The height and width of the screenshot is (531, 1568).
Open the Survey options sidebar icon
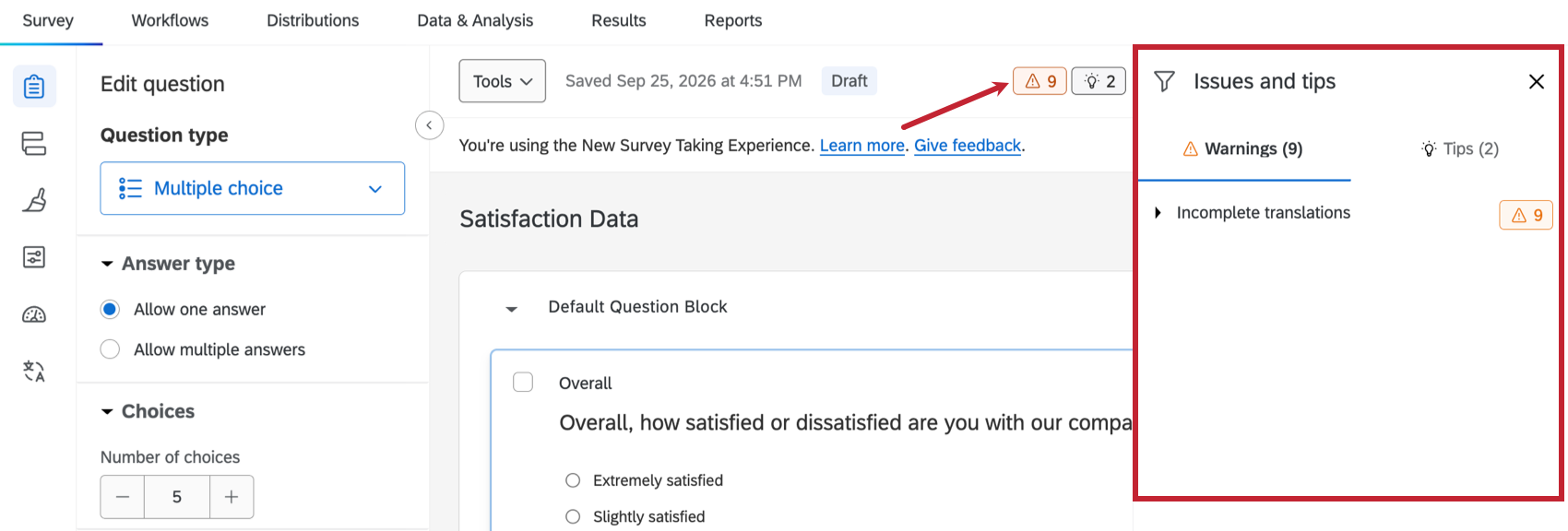tap(34, 257)
